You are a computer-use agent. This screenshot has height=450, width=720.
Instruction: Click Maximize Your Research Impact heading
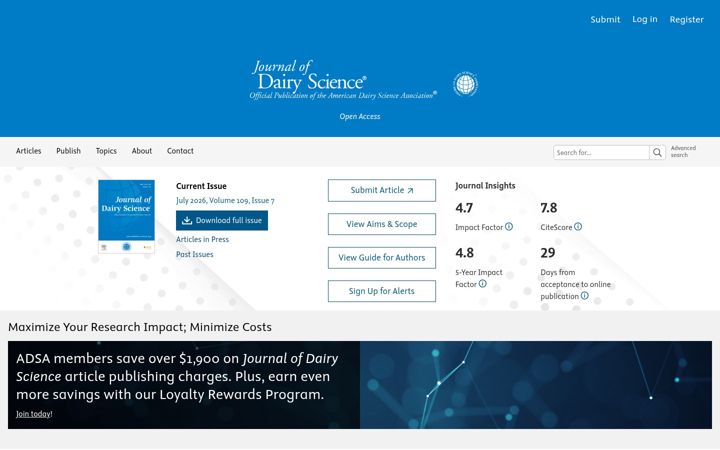click(140, 327)
